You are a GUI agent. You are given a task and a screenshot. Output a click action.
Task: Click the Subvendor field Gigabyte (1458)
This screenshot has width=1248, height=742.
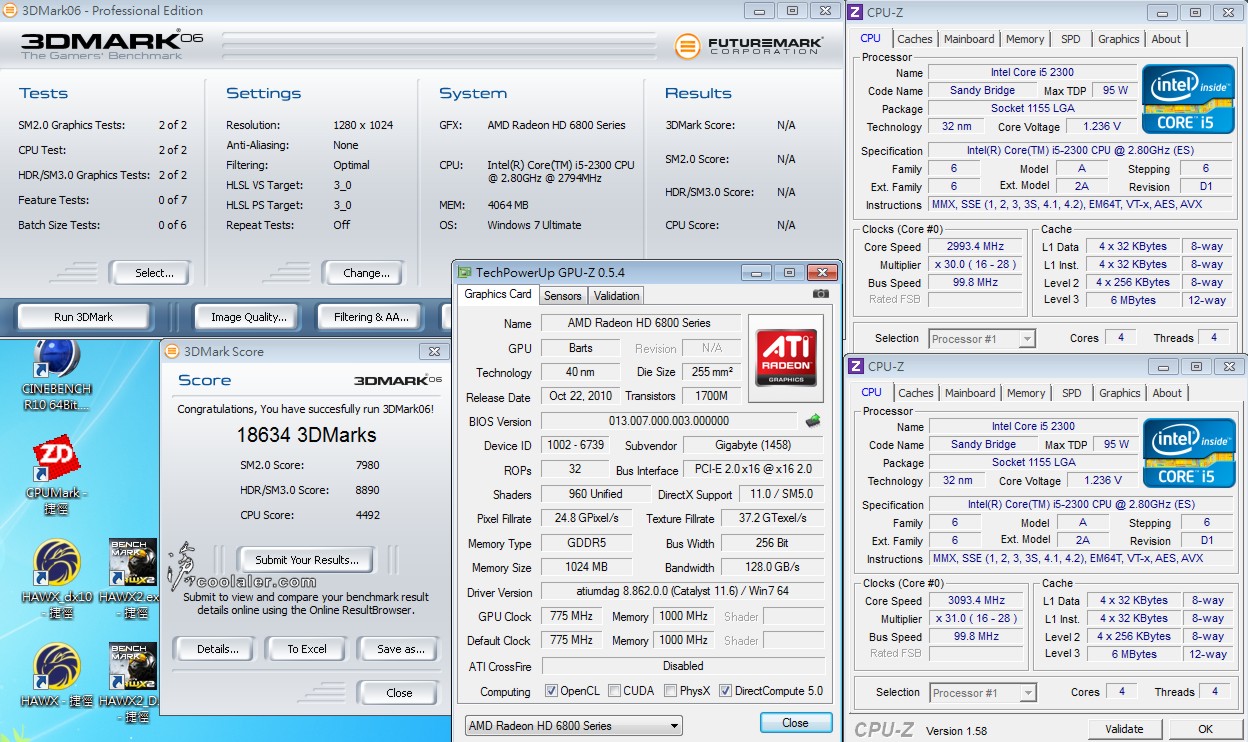coord(752,445)
